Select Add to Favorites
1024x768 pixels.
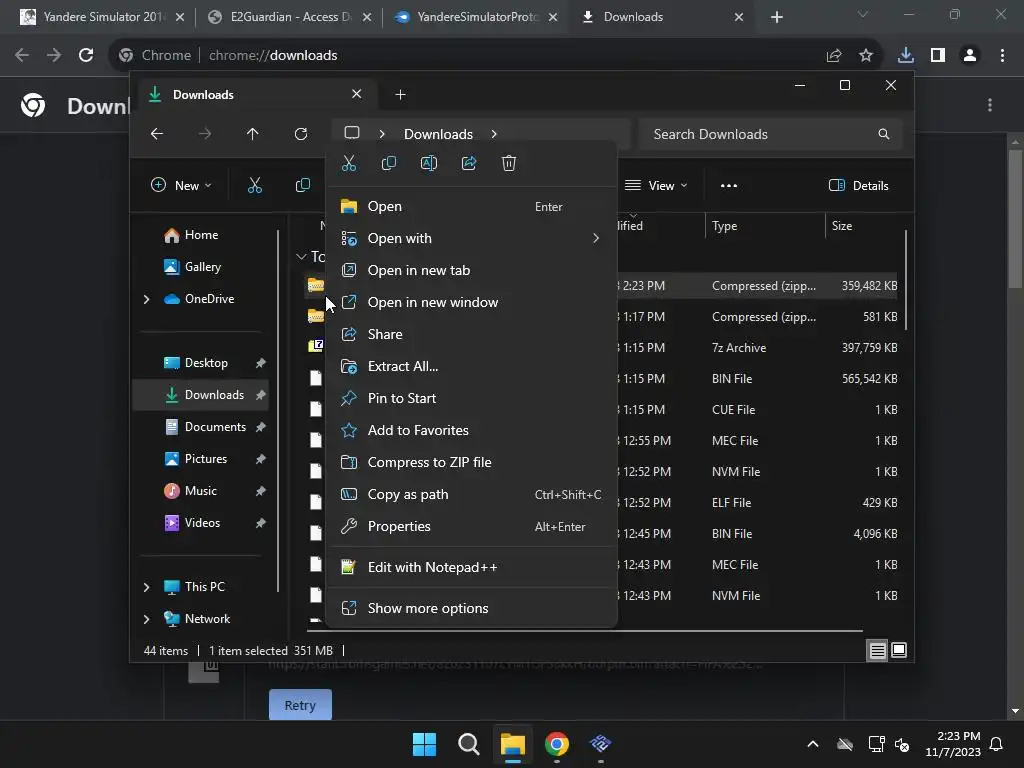[471, 430]
